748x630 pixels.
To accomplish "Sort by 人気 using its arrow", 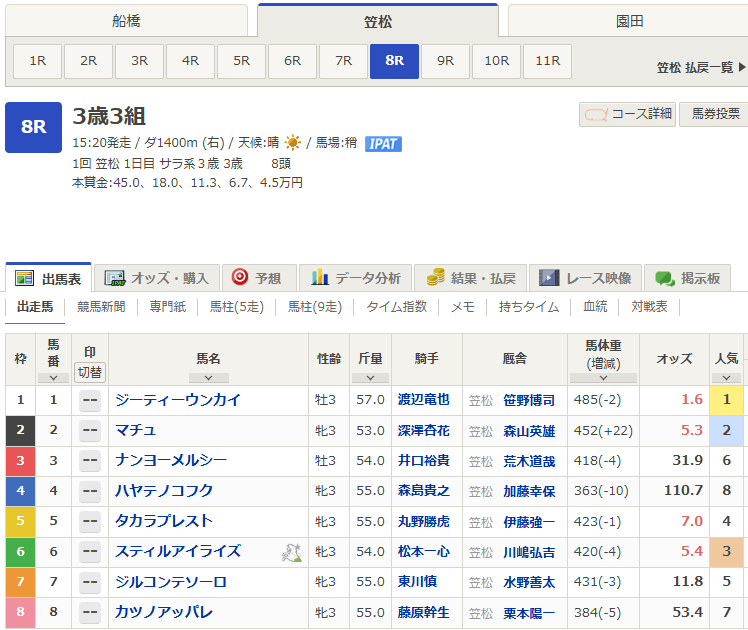I will coord(726,378).
